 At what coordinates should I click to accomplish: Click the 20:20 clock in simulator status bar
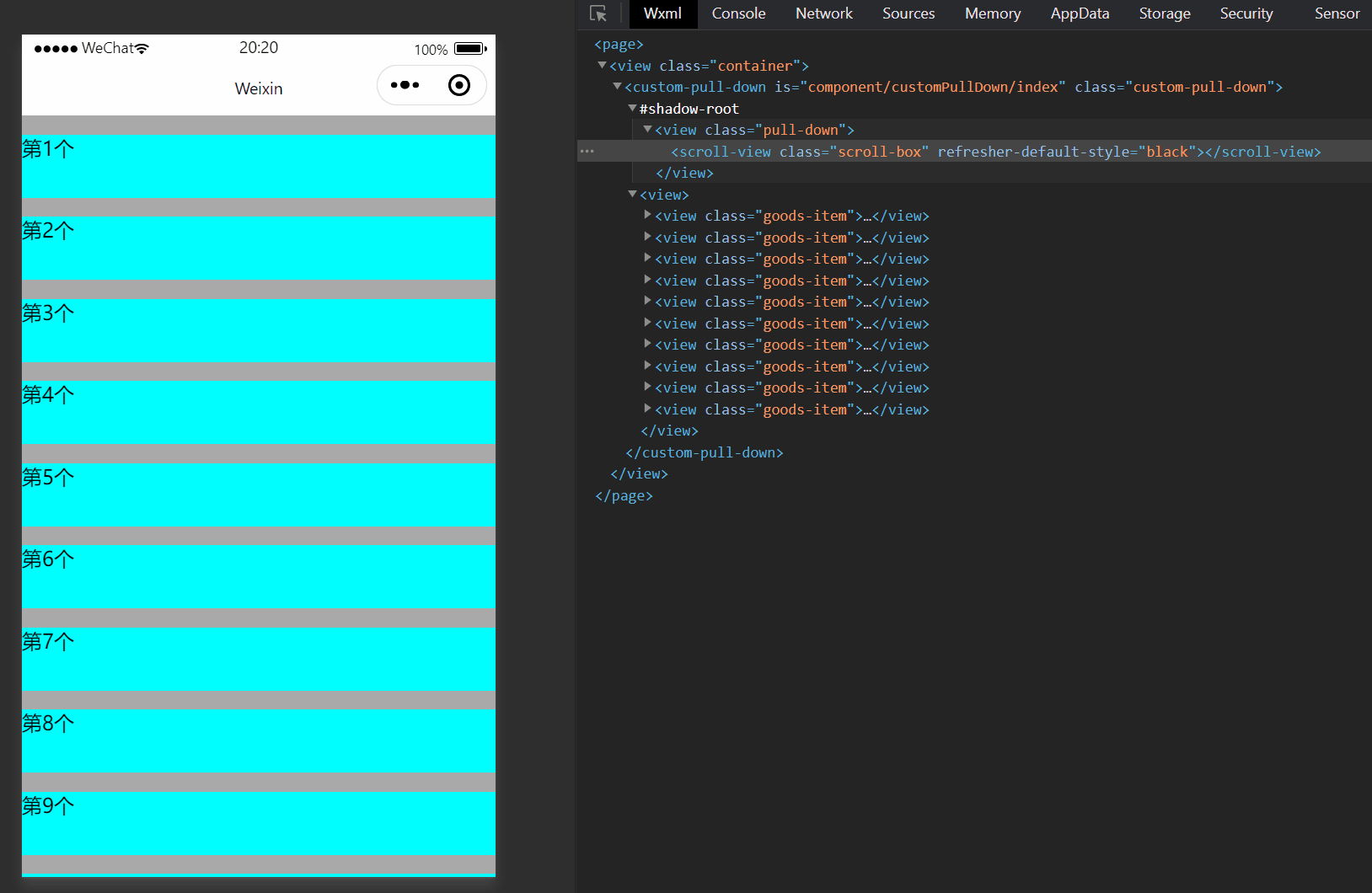click(259, 48)
